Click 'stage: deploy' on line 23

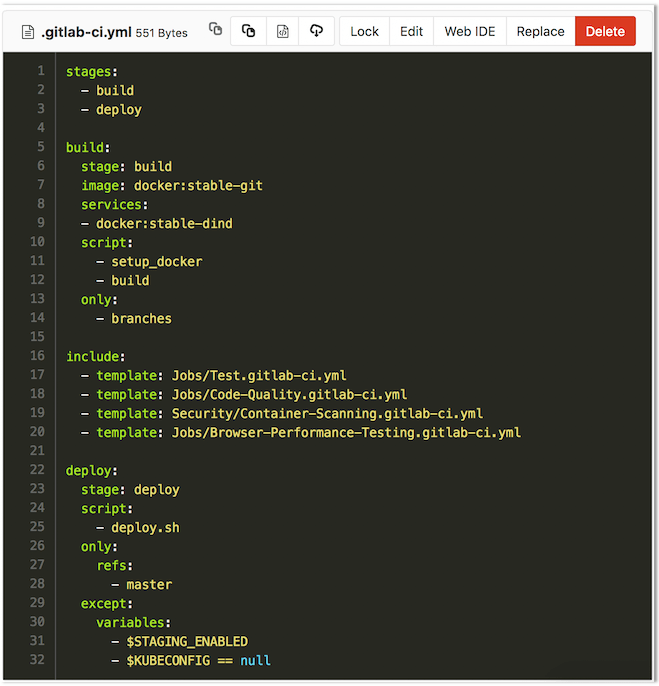point(130,490)
